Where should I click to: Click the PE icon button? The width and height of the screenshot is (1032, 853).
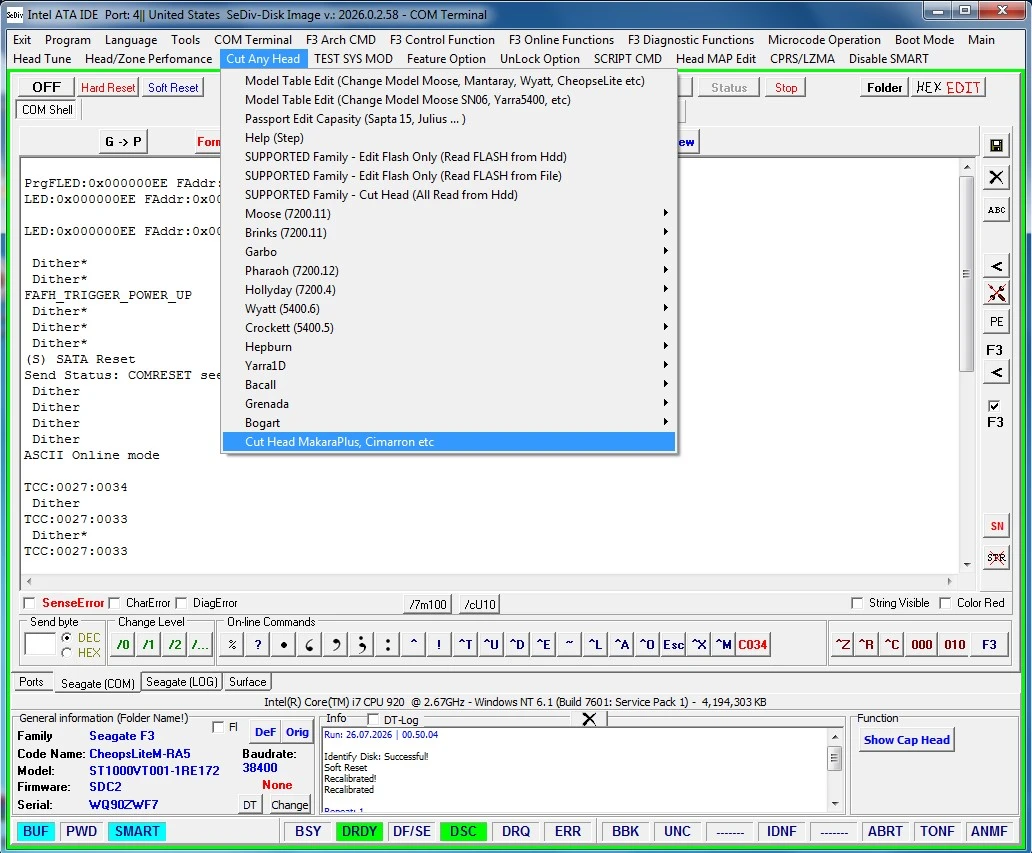click(996, 322)
